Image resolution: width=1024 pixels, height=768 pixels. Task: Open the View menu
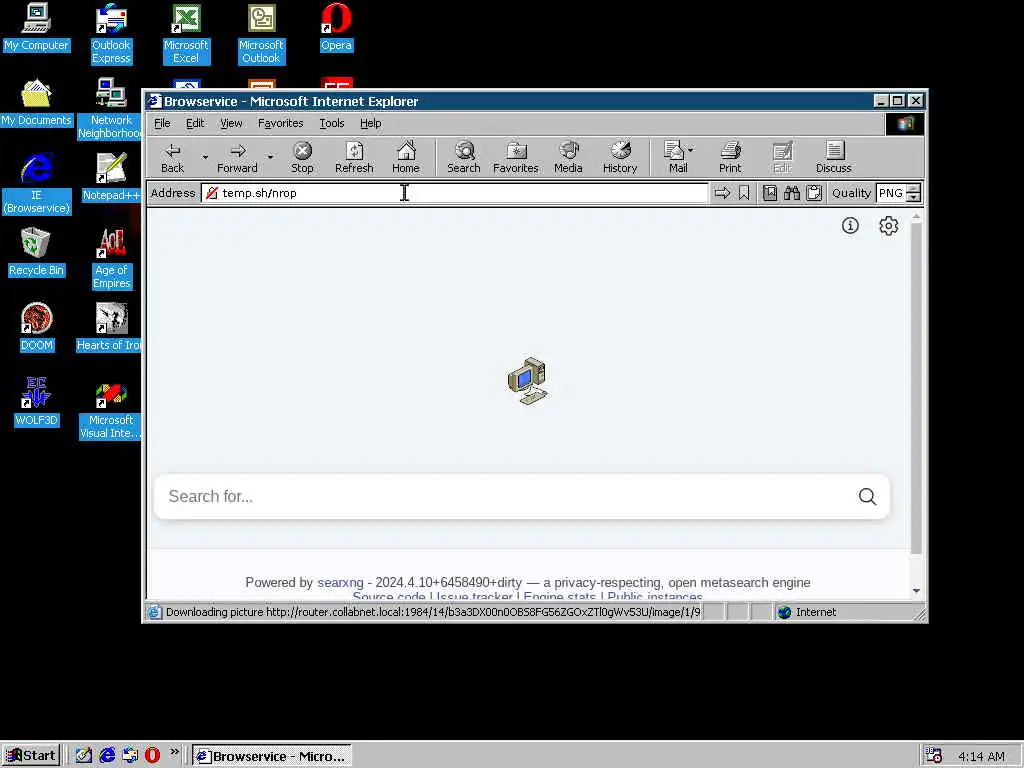pos(231,123)
